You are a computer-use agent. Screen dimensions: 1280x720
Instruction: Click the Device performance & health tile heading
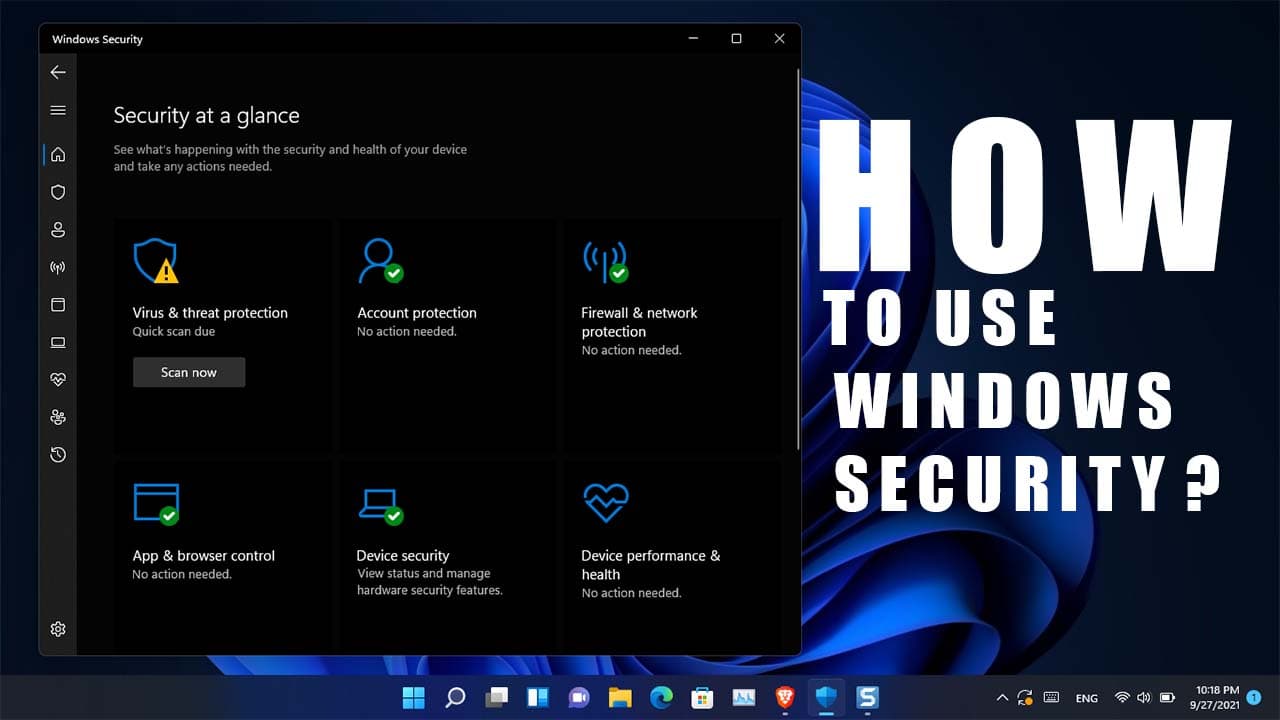(651, 565)
